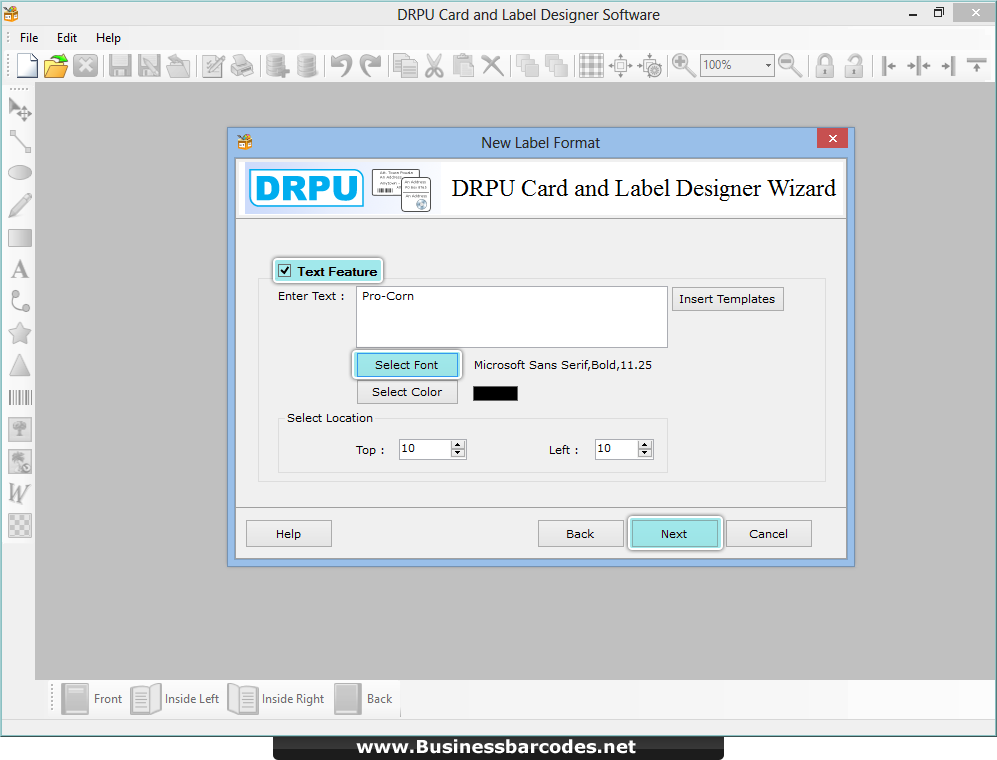Uncheck the Text Feature checkbox
This screenshot has width=997, height=760.
[x=285, y=271]
